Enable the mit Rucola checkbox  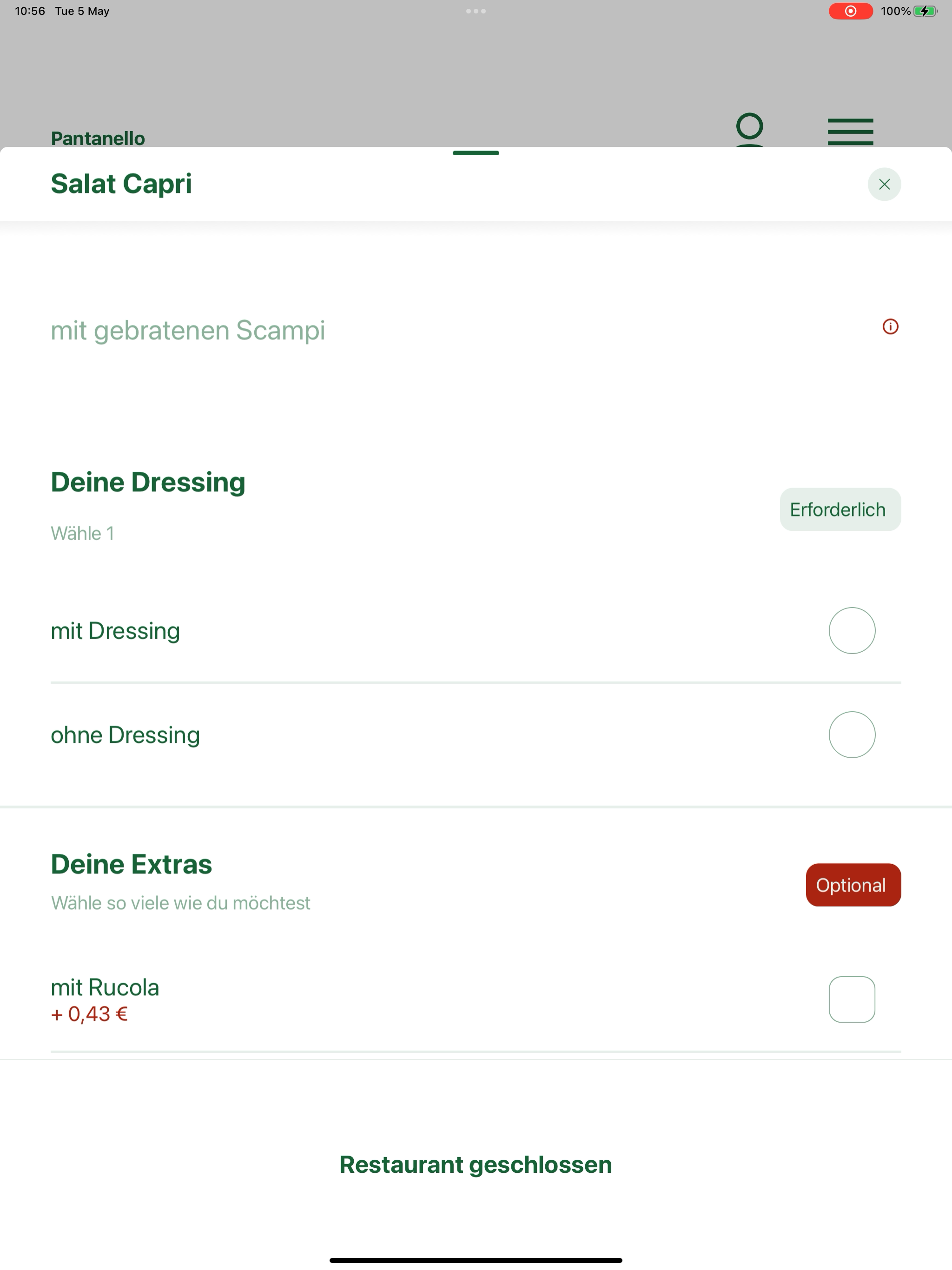coord(852,999)
